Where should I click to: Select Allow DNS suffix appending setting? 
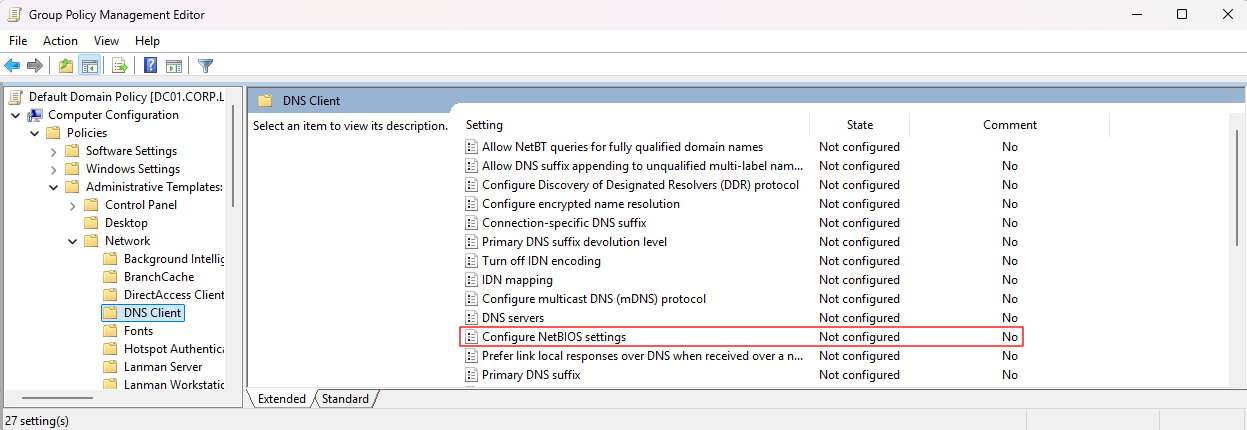[x=642, y=166]
